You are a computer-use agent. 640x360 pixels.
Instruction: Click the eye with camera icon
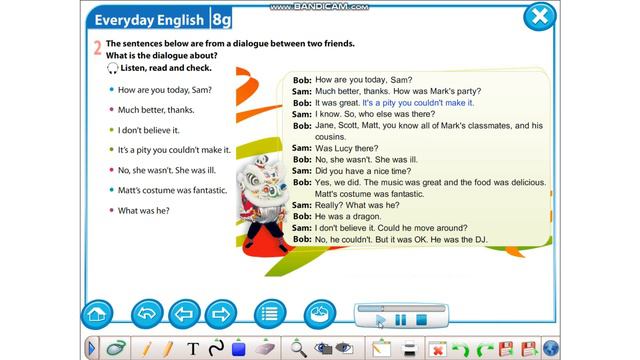[323, 348]
